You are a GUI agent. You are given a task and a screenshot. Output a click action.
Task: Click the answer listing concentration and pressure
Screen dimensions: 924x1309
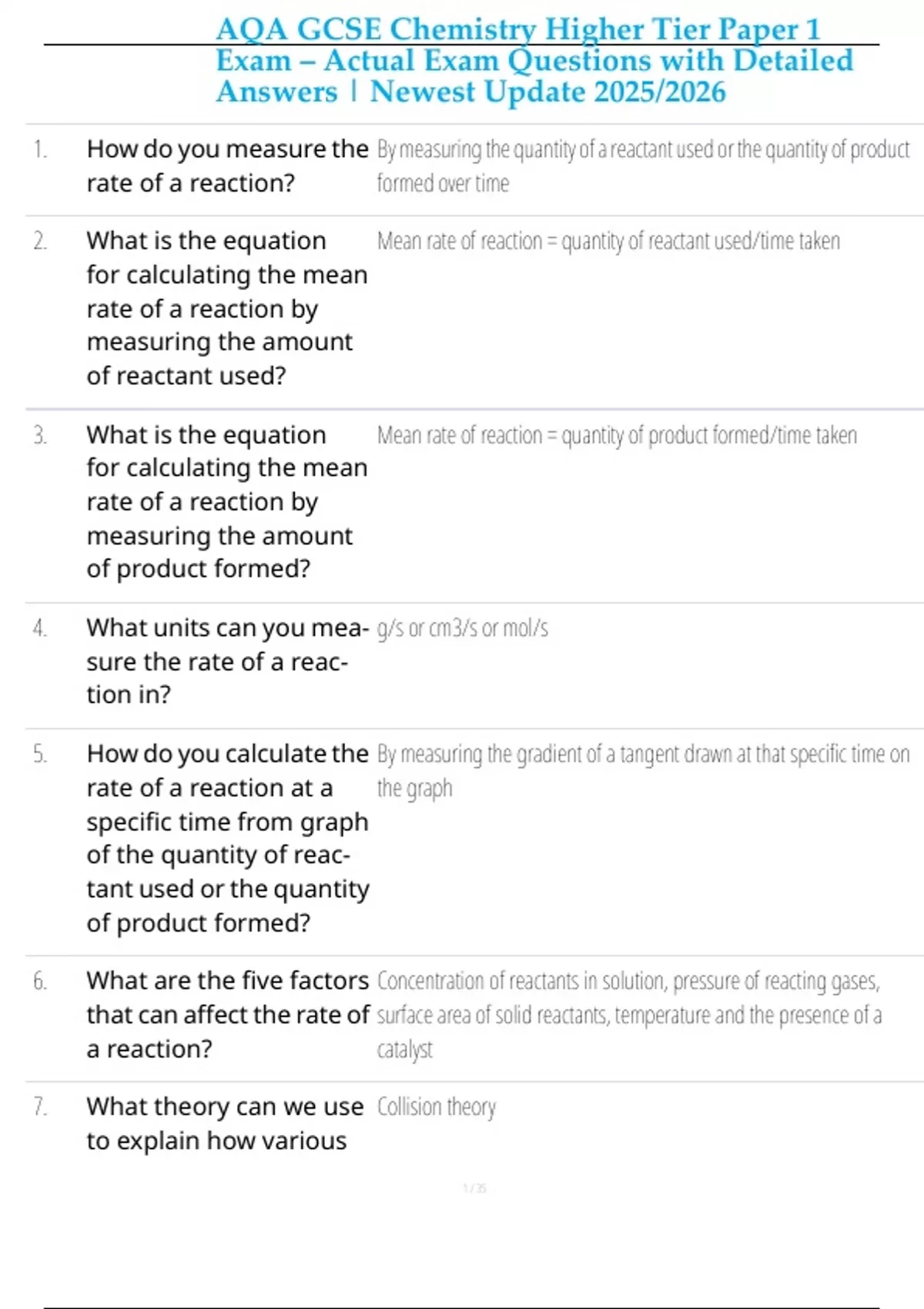(x=628, y=1014)
